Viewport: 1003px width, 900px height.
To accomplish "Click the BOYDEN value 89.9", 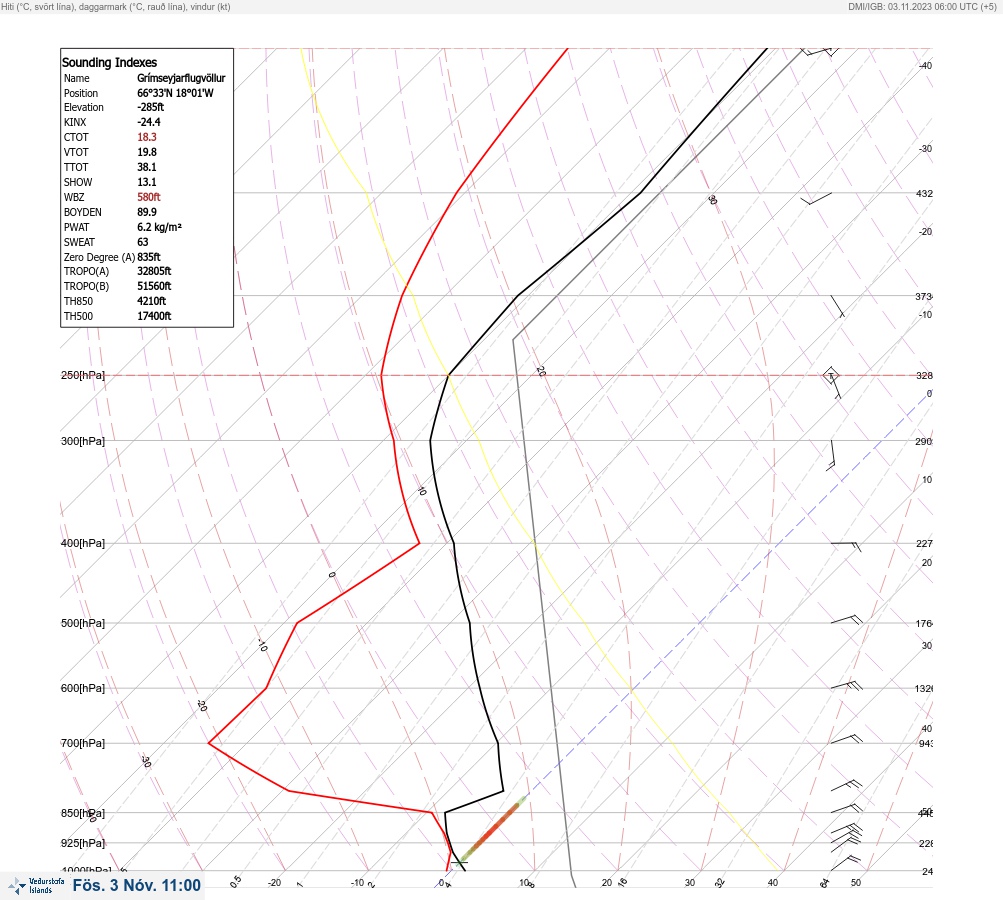I will 146,212.
